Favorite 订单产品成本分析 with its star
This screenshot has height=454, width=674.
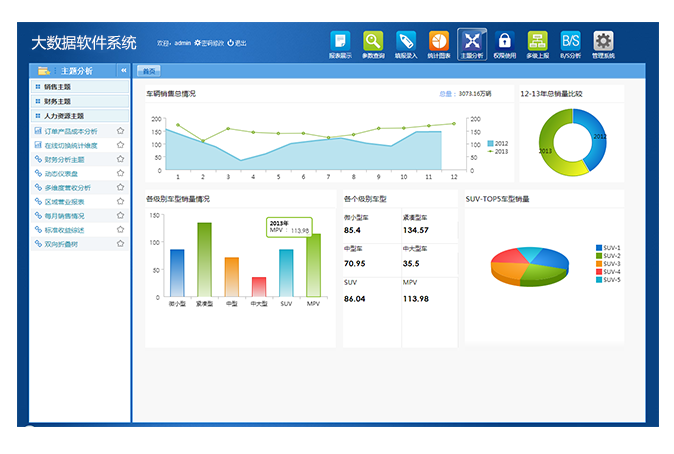click(x=121, y=131)
